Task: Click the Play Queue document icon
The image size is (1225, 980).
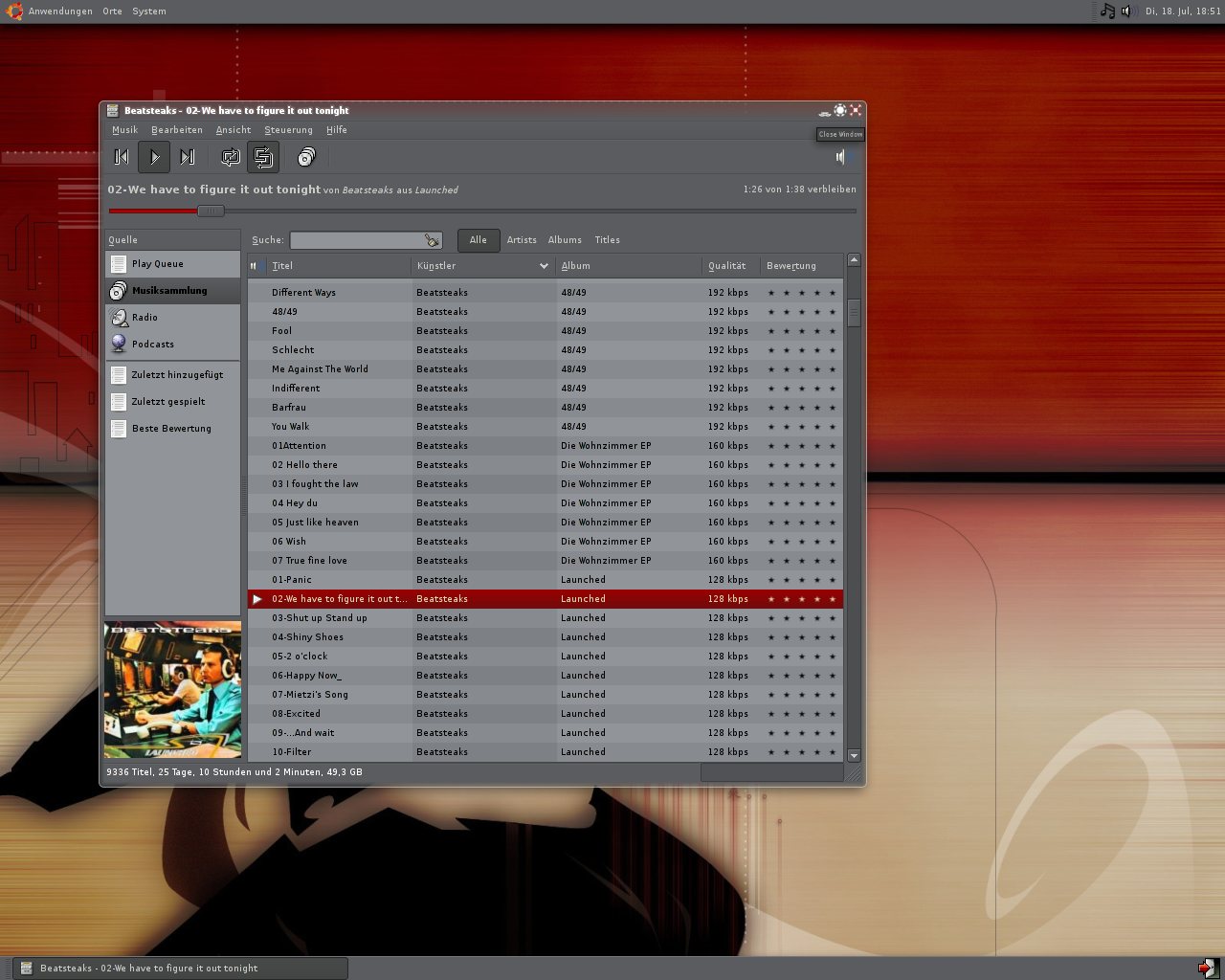Action: pyautogui.click(x=118, y=264)
